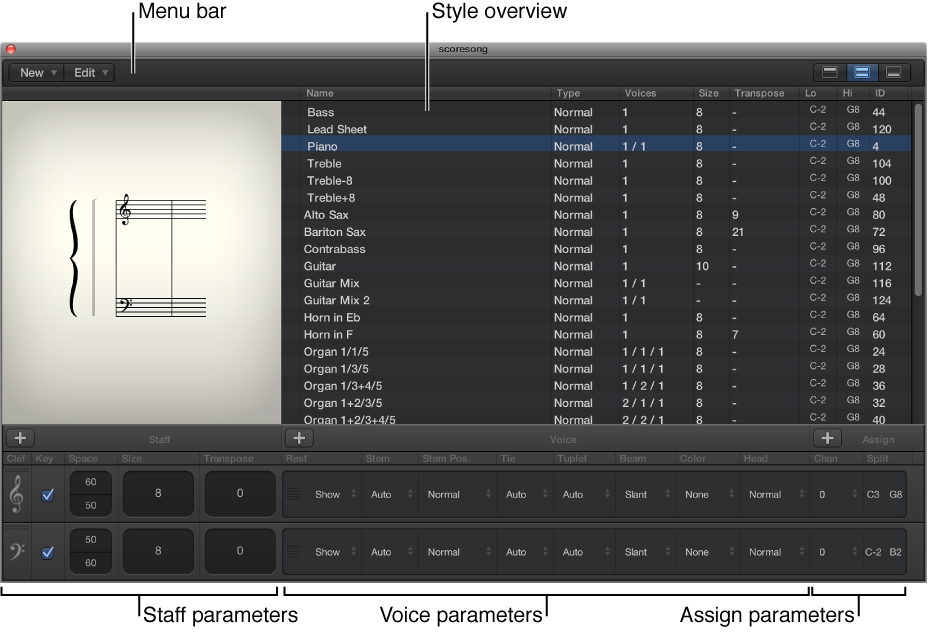Toggle Key checkbox for treble clef staff
This screenshot has width=928, height=634.
[x=47, y=495]
